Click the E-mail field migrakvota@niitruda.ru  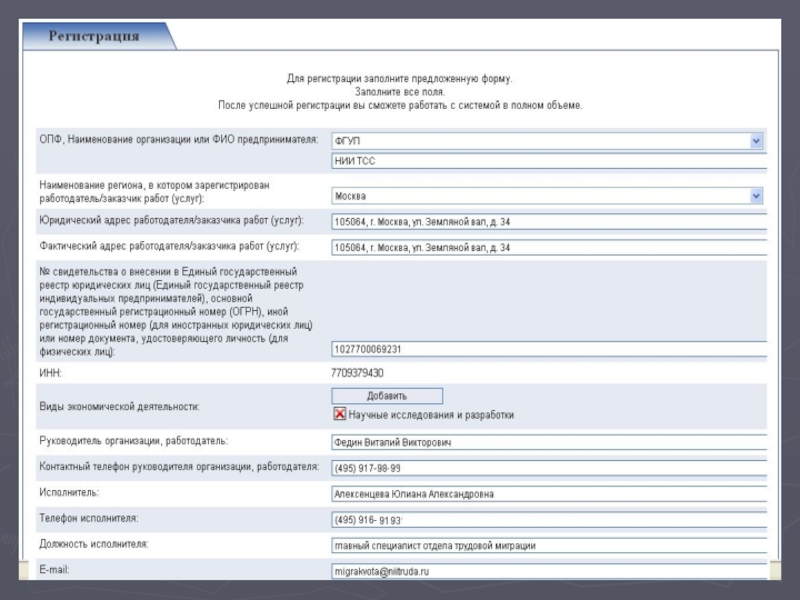549,571
